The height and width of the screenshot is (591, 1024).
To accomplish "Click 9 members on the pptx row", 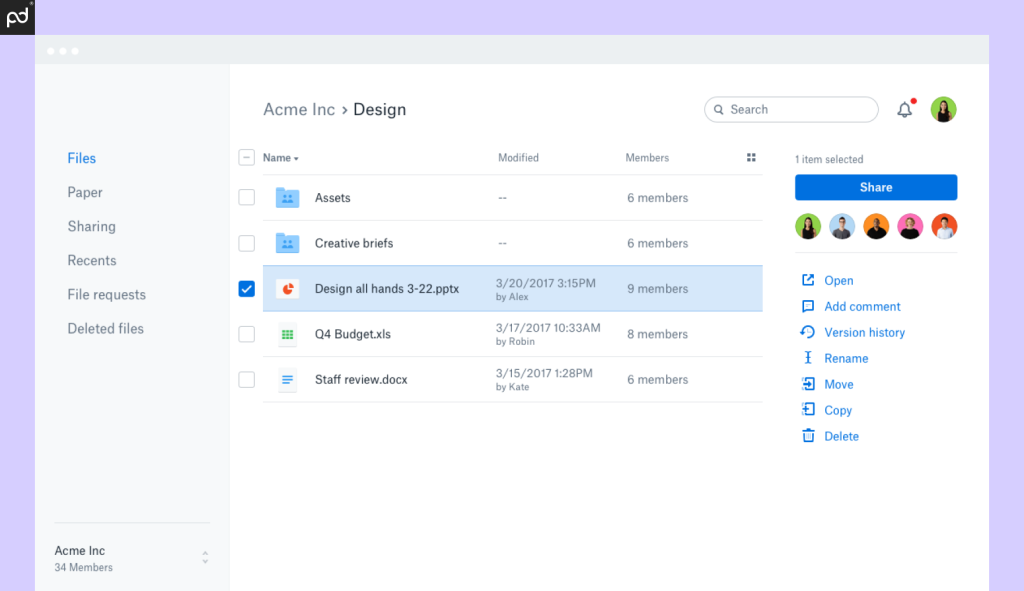I will point(658,289).
